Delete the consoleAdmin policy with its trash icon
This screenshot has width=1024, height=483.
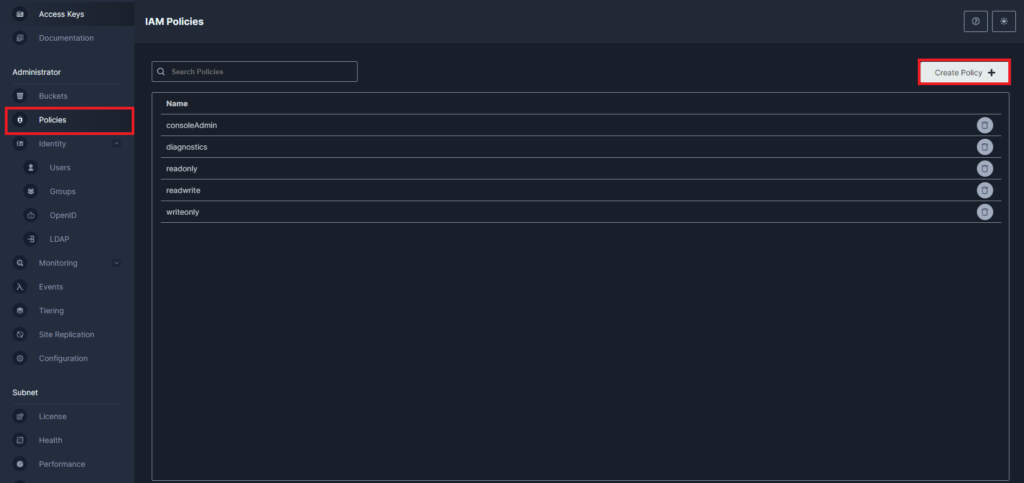984,125
